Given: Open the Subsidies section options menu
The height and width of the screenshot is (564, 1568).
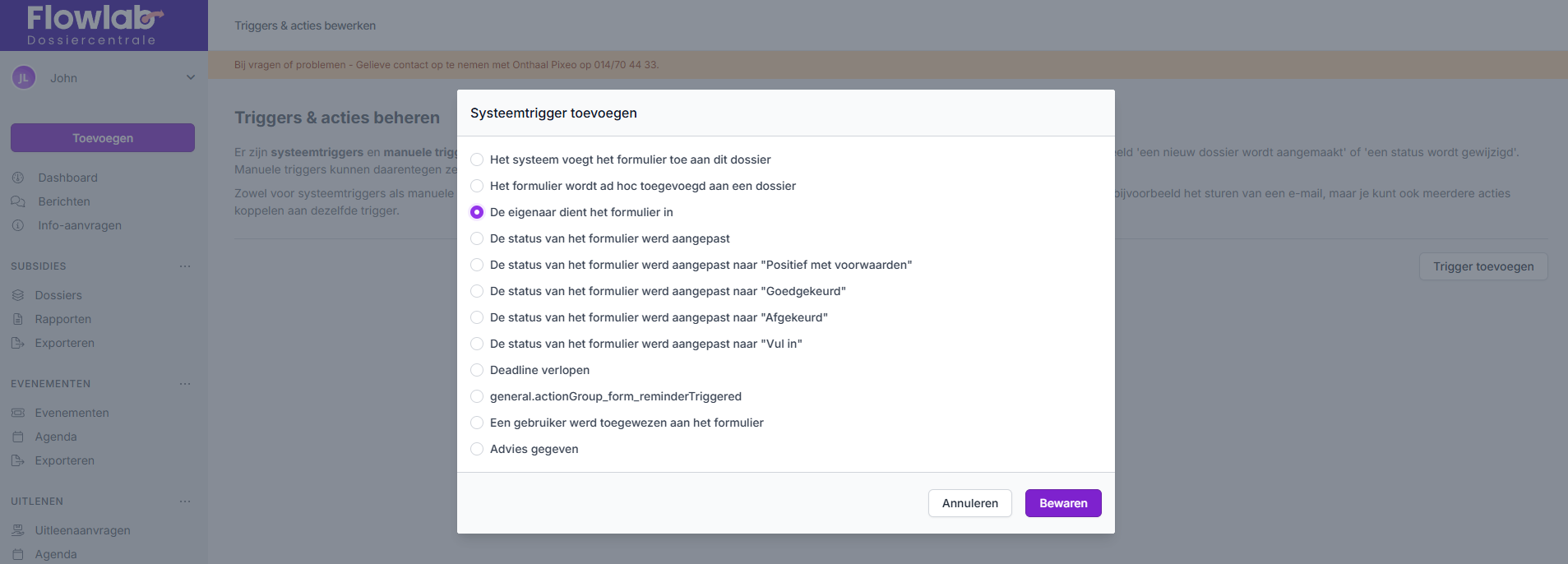Looking at the screenshot, I should tap(185, 266).
